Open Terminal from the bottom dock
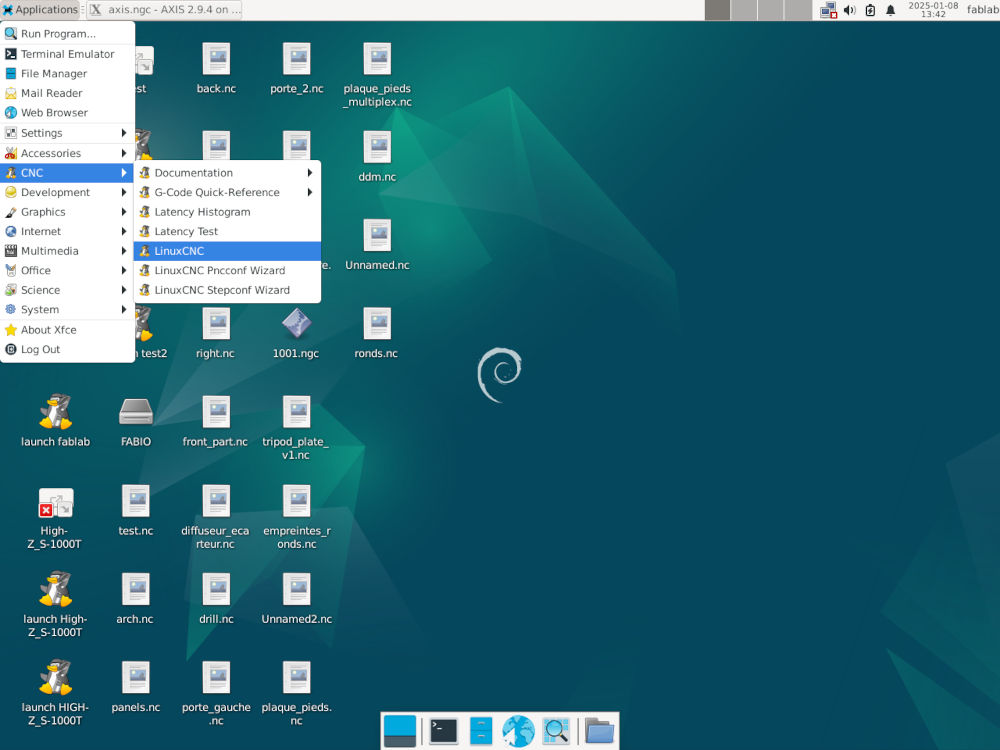This screenshot has width=1000, height=750. click(443, 731)
